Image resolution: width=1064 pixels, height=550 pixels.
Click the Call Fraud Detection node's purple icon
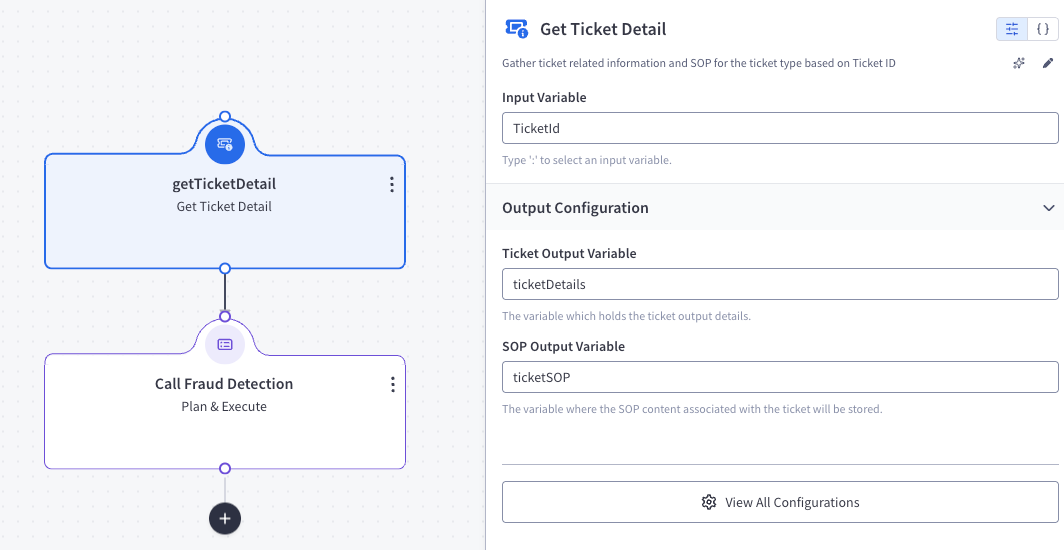(x=225, y=345)
